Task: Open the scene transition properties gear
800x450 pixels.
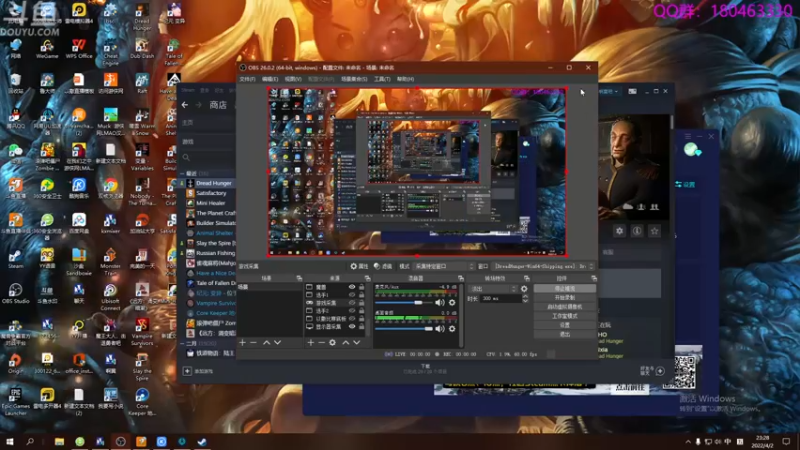Action: 524,289
